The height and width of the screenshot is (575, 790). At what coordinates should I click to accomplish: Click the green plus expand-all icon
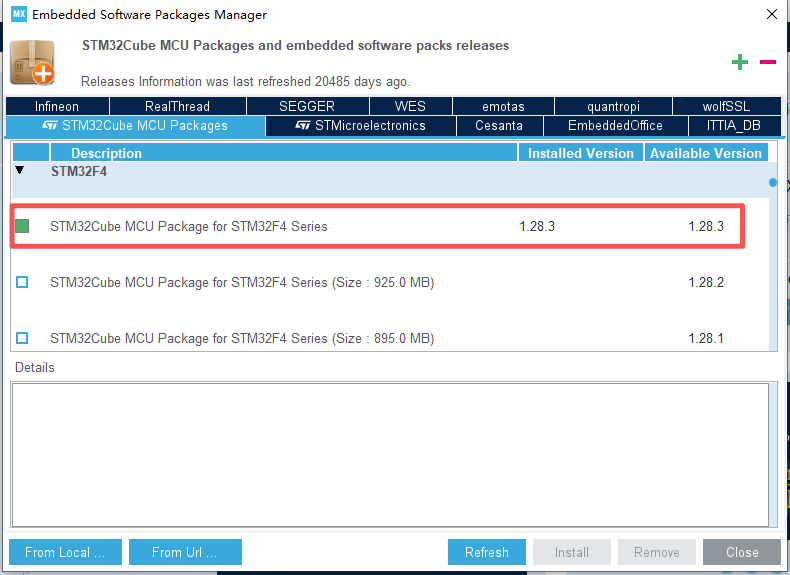point(740,62)
